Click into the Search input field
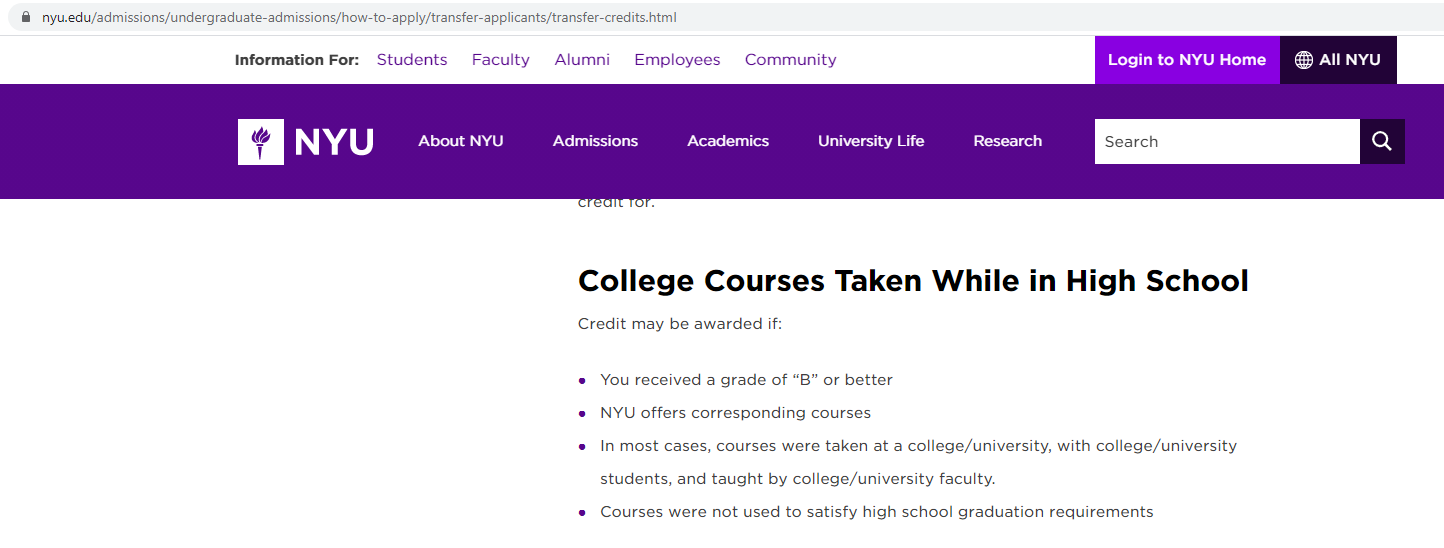This screenshot has height=548, width=1444. tap(1227, 142)
